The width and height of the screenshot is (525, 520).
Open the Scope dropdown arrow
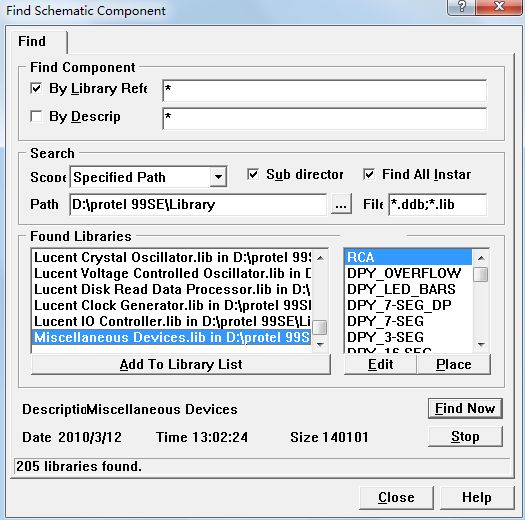218,176
